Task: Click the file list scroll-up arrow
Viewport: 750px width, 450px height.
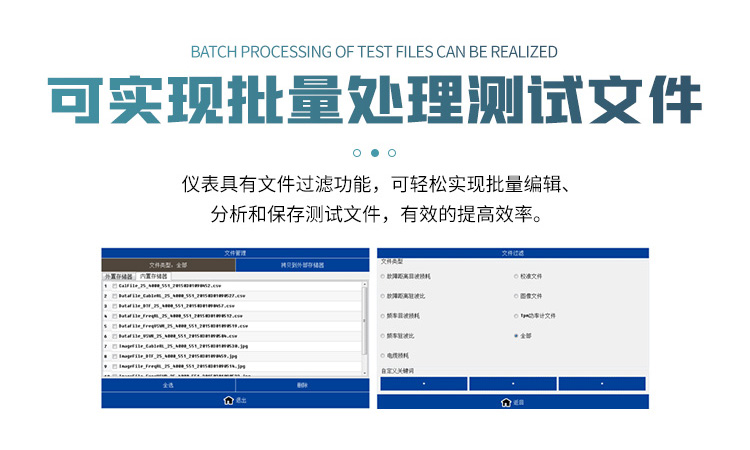Action: pos(365,285)
